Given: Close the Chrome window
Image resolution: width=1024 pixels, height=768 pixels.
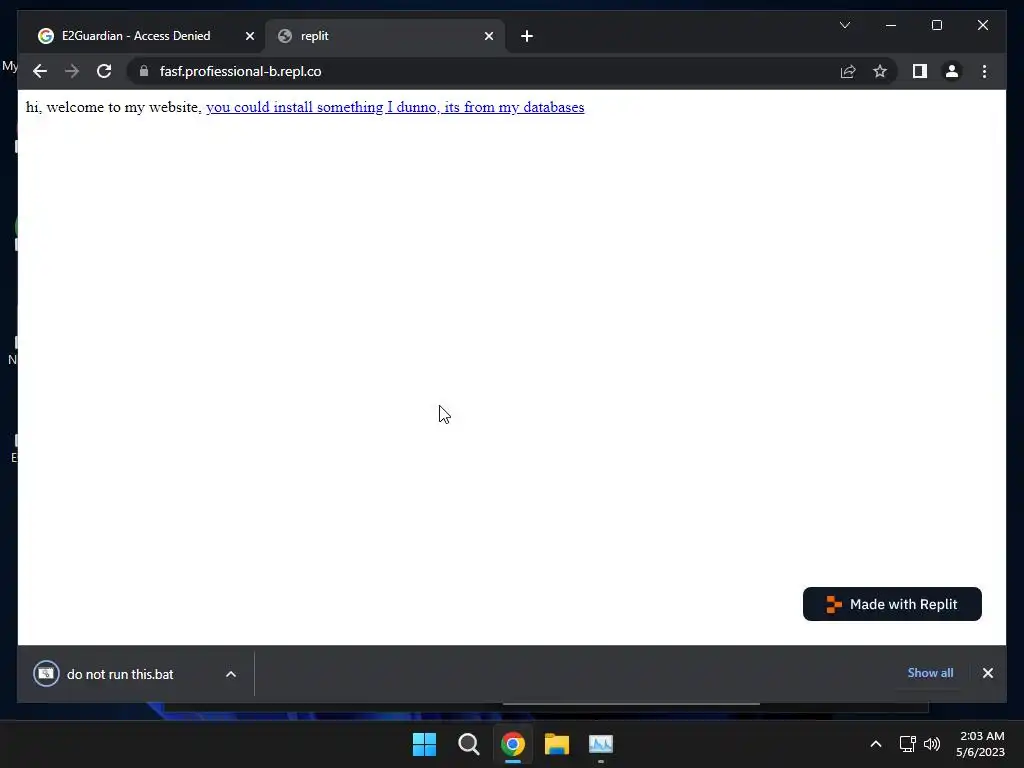Looking at the screenshot, I should (982, 25).
